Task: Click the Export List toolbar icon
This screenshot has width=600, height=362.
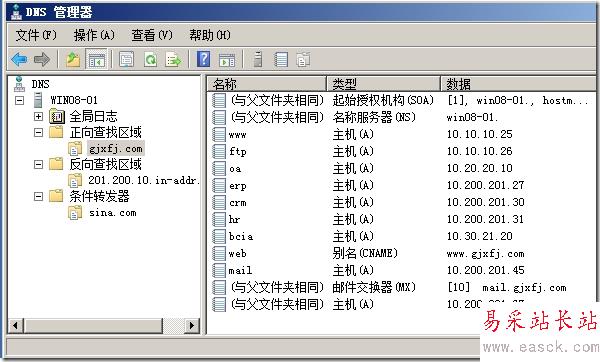Action: pyautogui.click(x=173, y=59)
